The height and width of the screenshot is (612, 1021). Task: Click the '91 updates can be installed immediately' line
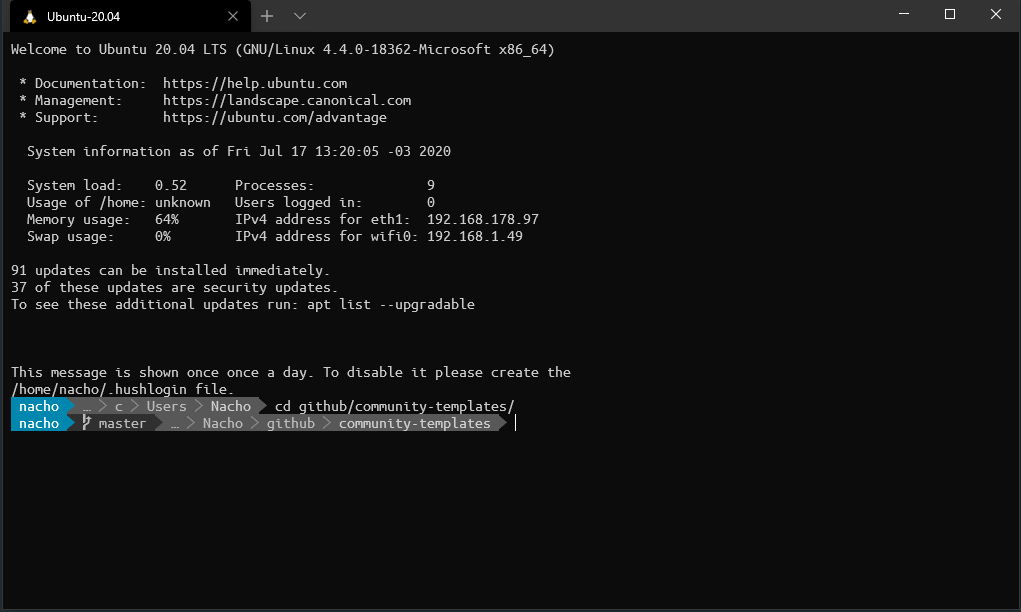click(x=171, y=270)
